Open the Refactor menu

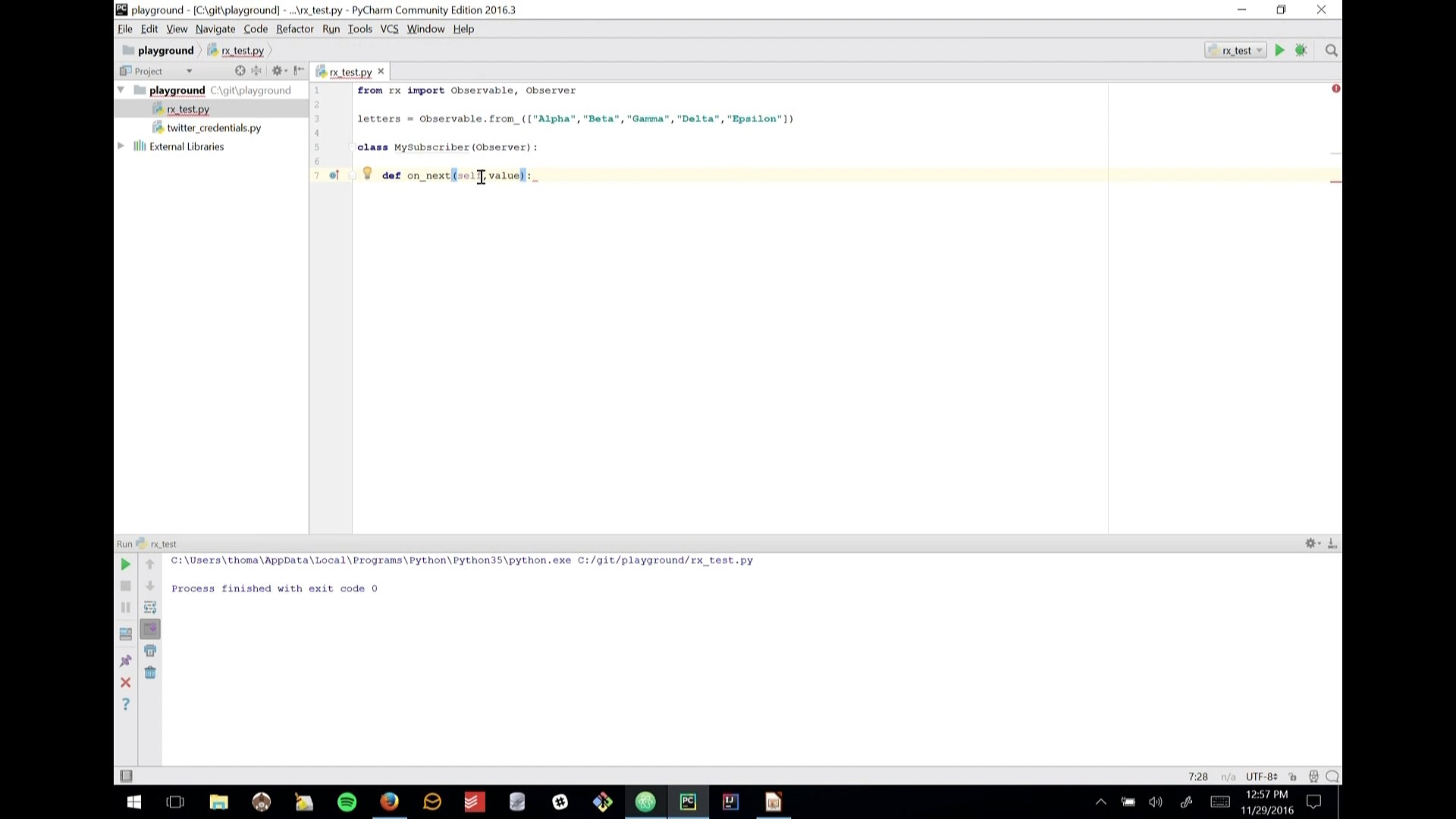tap(295, 29)
